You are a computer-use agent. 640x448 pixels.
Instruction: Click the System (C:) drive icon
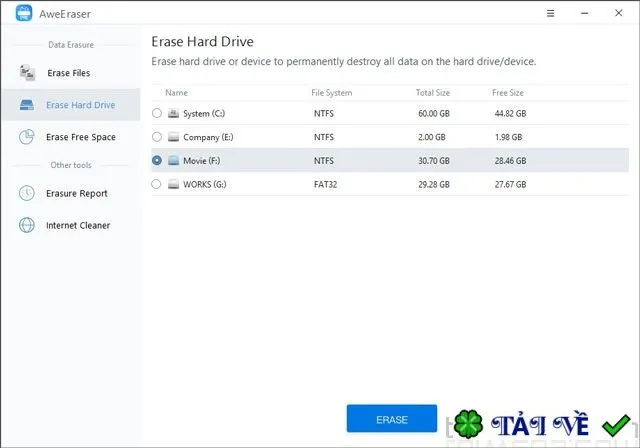[173, 113]
